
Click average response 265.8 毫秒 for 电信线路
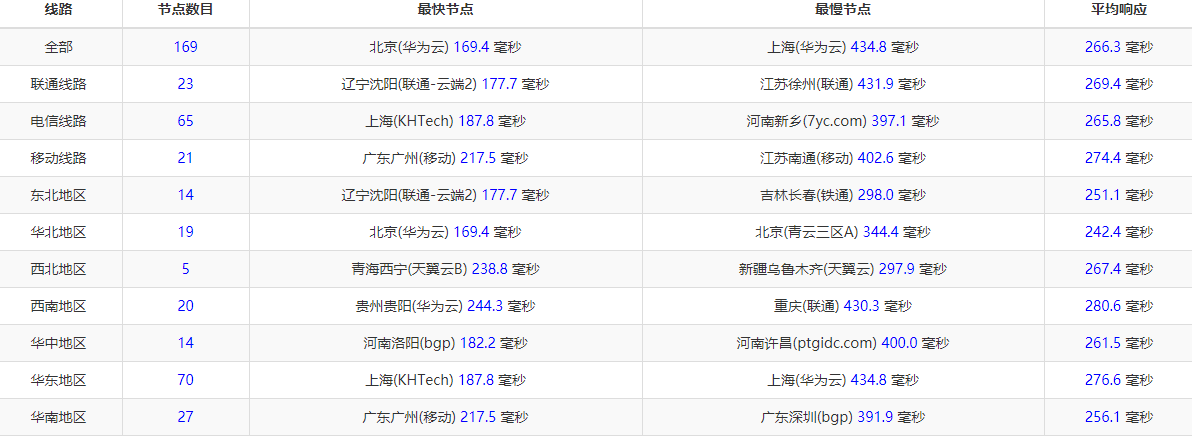pos(1119,122)
